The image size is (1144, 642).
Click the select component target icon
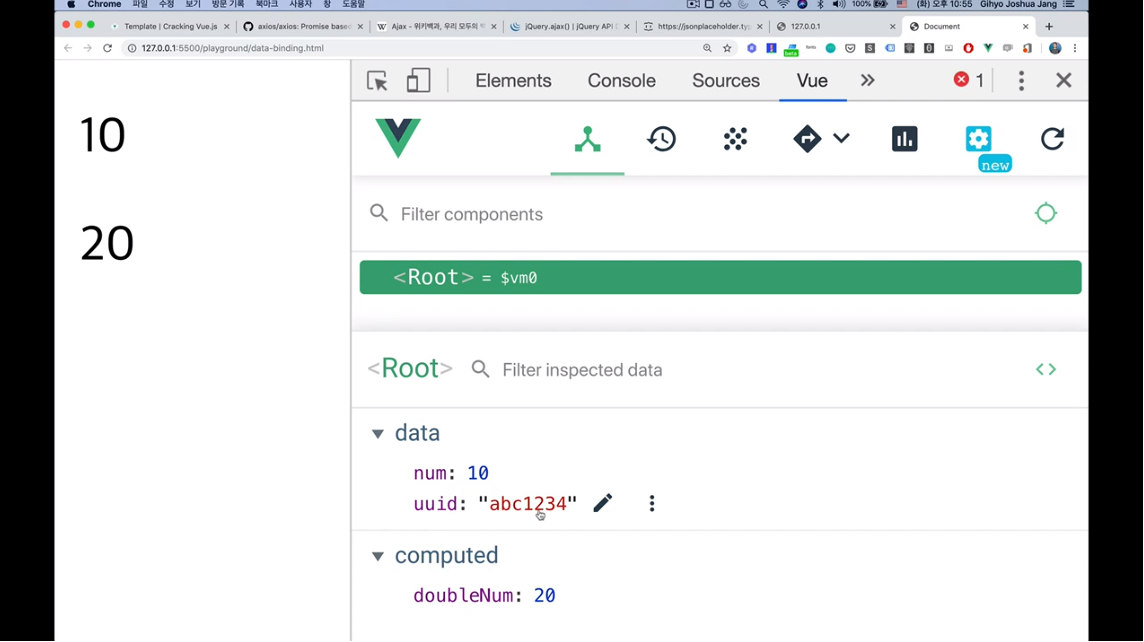coord(1046,213)
